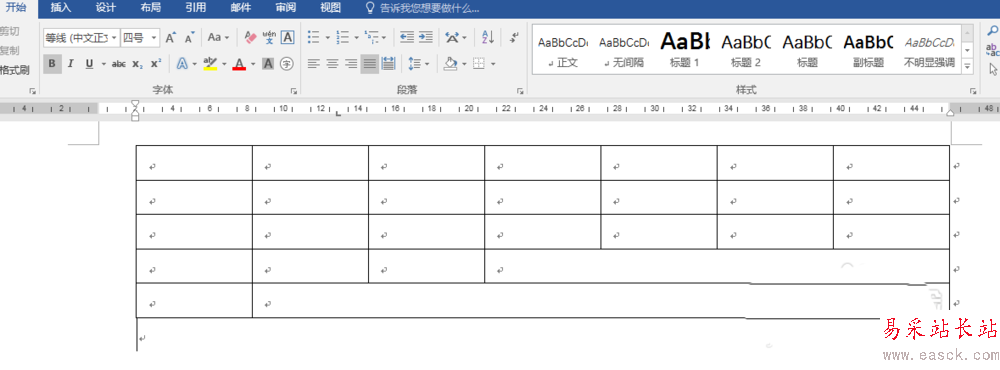Image resolution: width=1000 pixels, height=370 pixels.
Task: Expand the Borders dropdown arrow
Action: click(493, 64)
